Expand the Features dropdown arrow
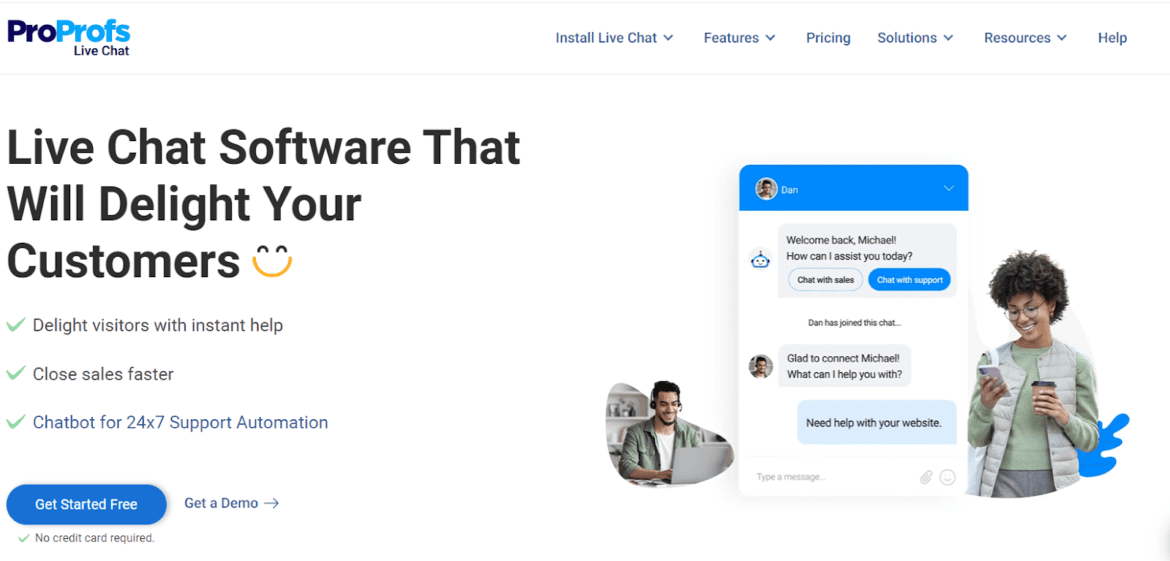The width and height of the screenshot is (1170, 561). click(x=770, y=37)
